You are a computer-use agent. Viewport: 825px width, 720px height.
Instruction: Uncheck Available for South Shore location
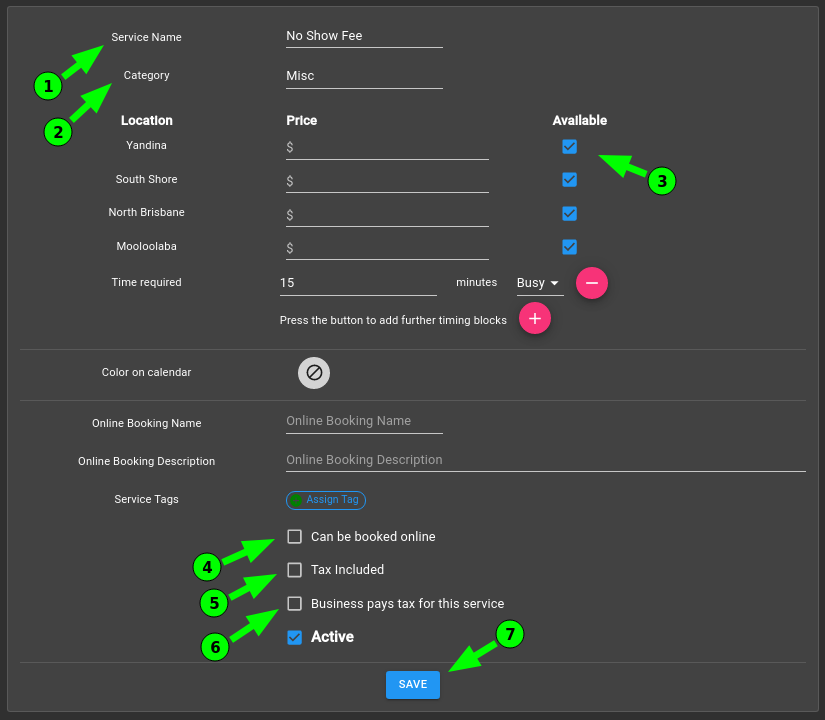(x=569, y=179)
